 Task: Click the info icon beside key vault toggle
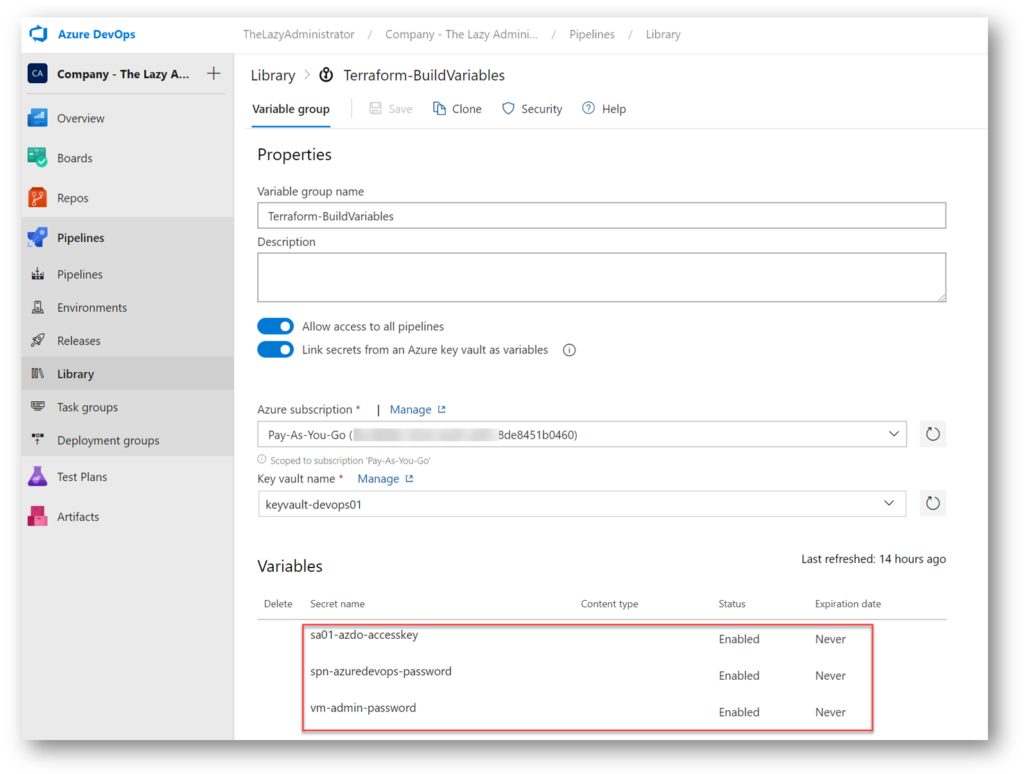click(569, 350)
